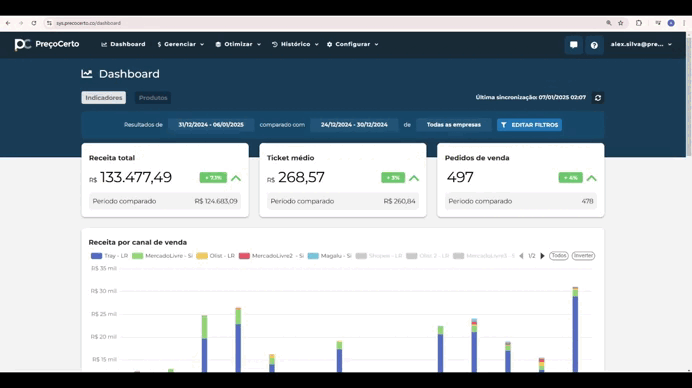Open the alex.silva user account dropdown

tap(641, 44)
